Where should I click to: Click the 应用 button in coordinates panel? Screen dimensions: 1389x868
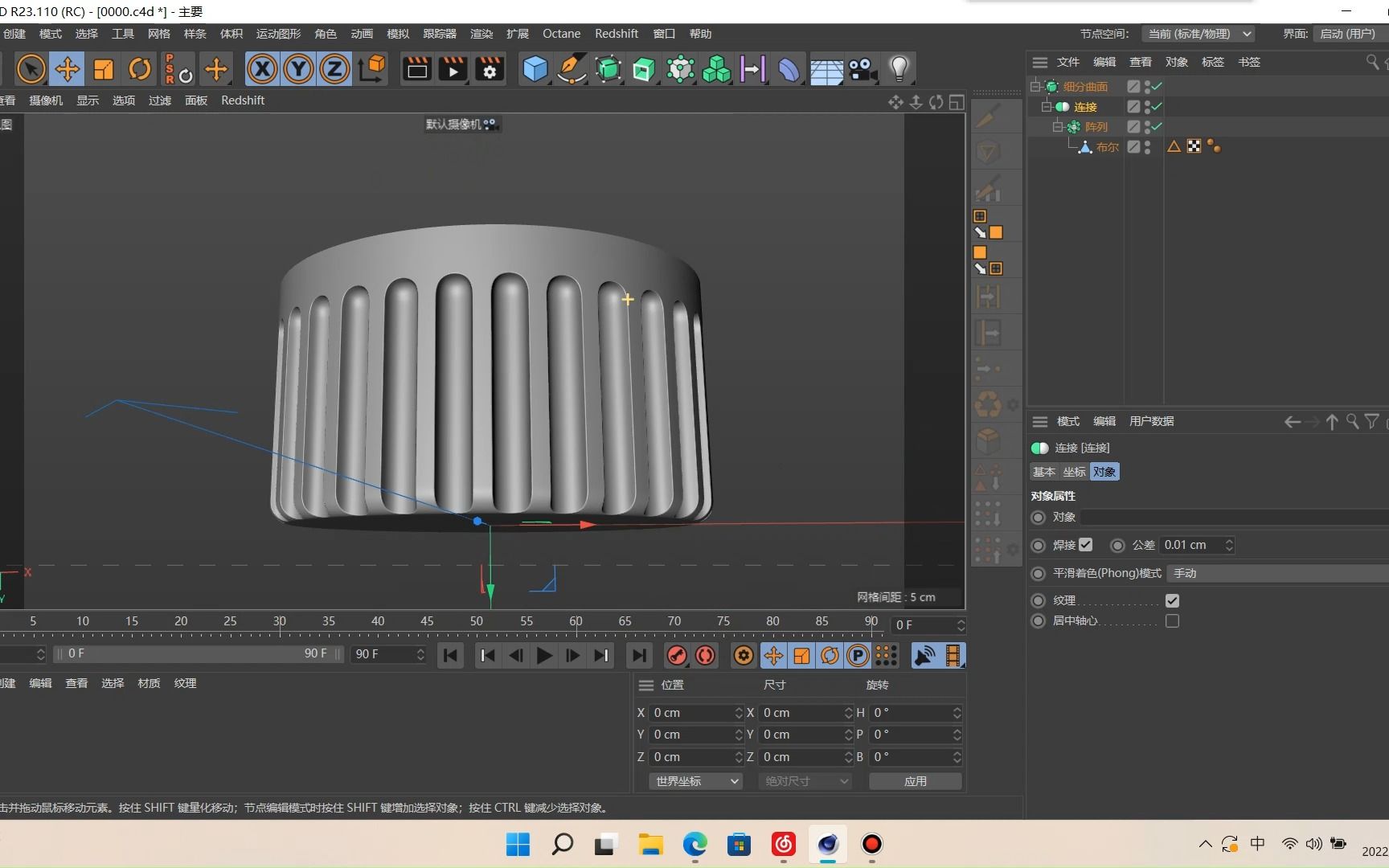coord(915,780)
